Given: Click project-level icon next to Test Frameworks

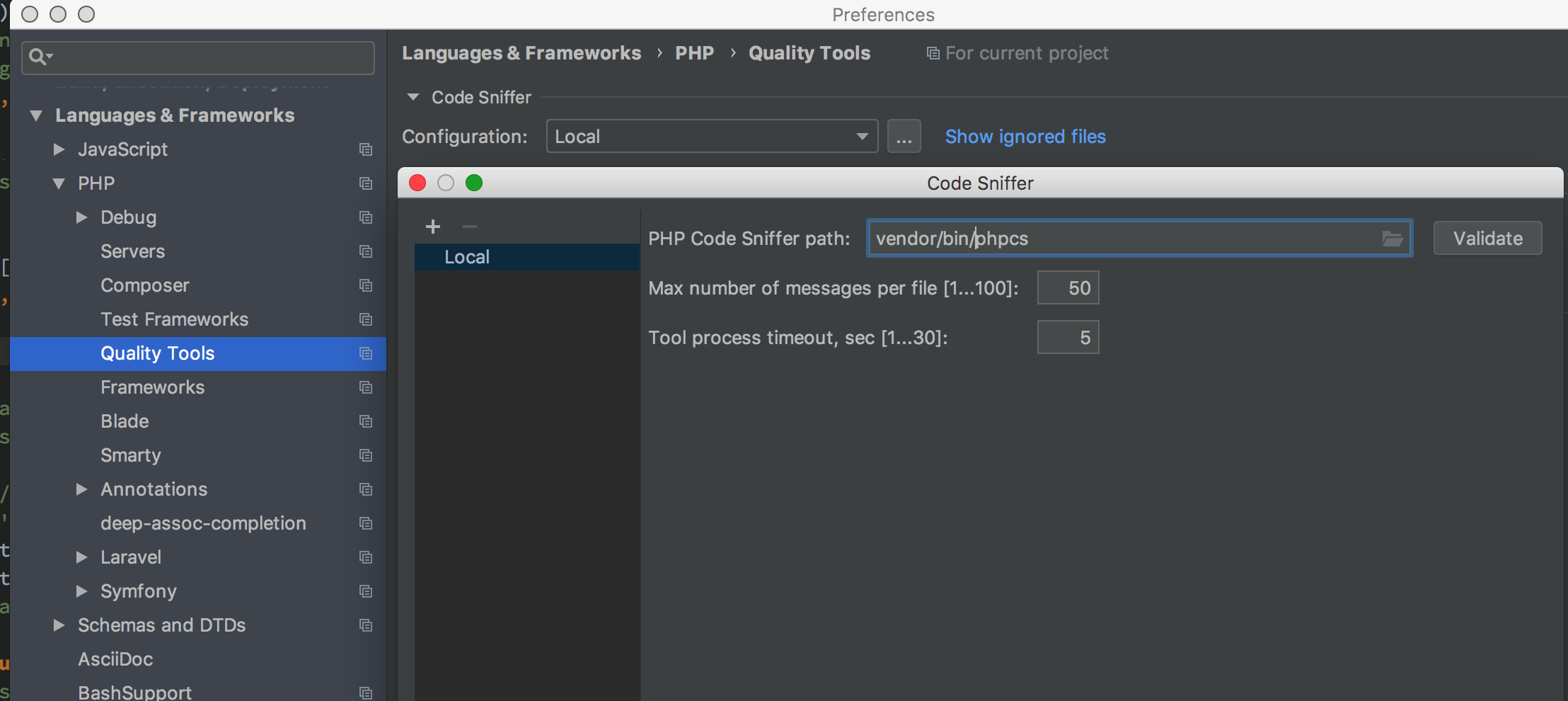Looking at the screenshot, I should (x=366, y=319).
